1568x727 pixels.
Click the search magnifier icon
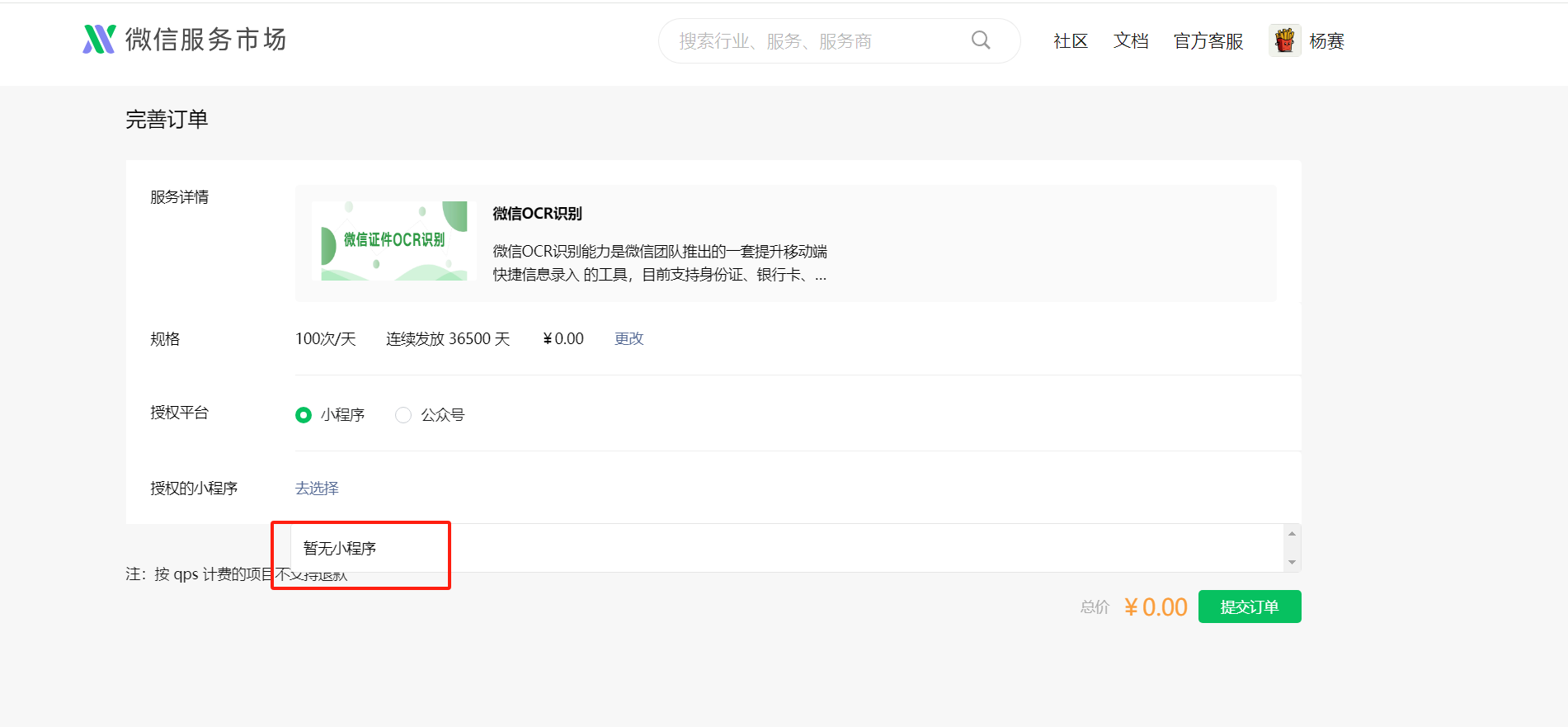click(980, 40)
